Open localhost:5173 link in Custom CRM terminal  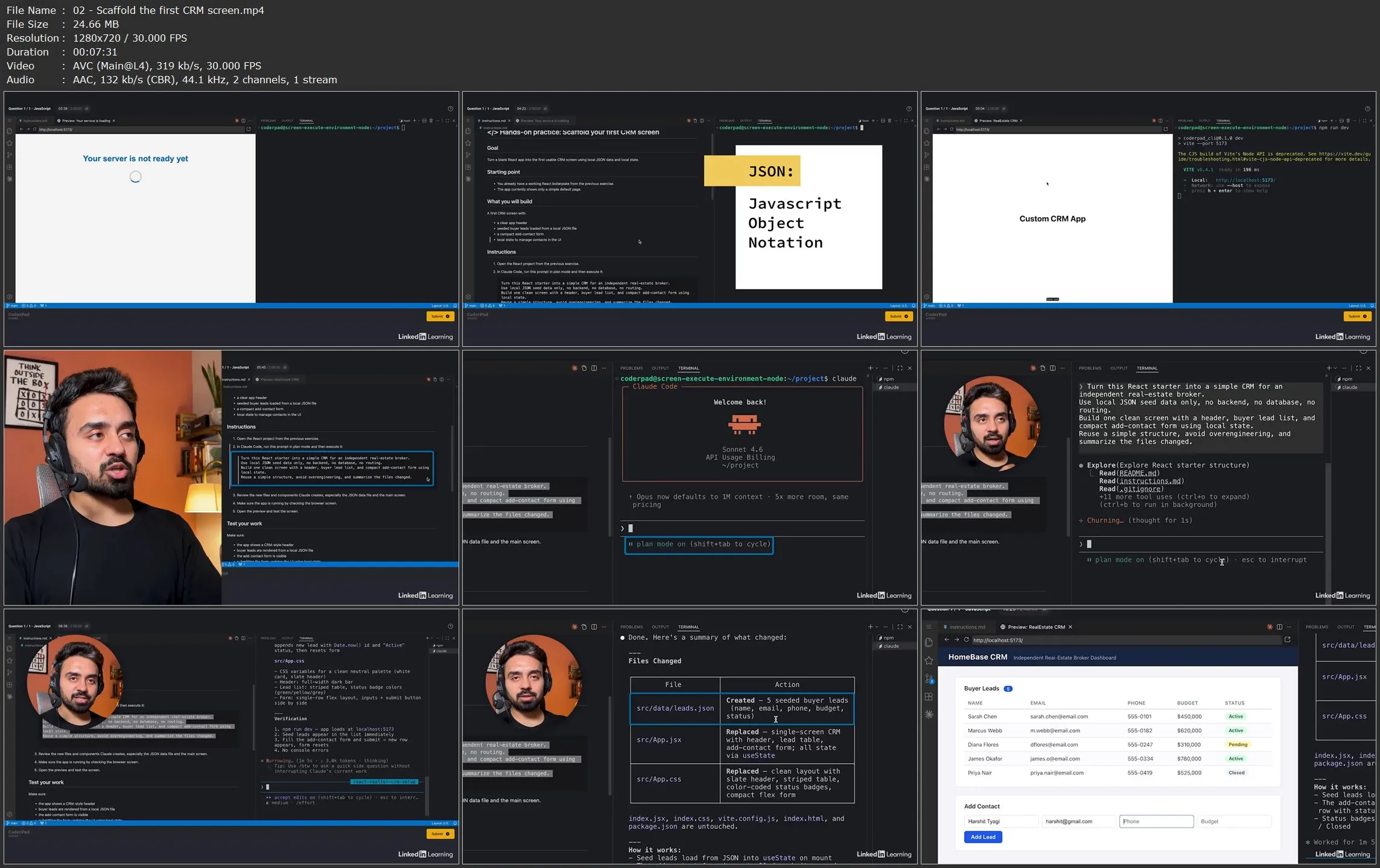pyautogui.click(x=1245, y=180)
